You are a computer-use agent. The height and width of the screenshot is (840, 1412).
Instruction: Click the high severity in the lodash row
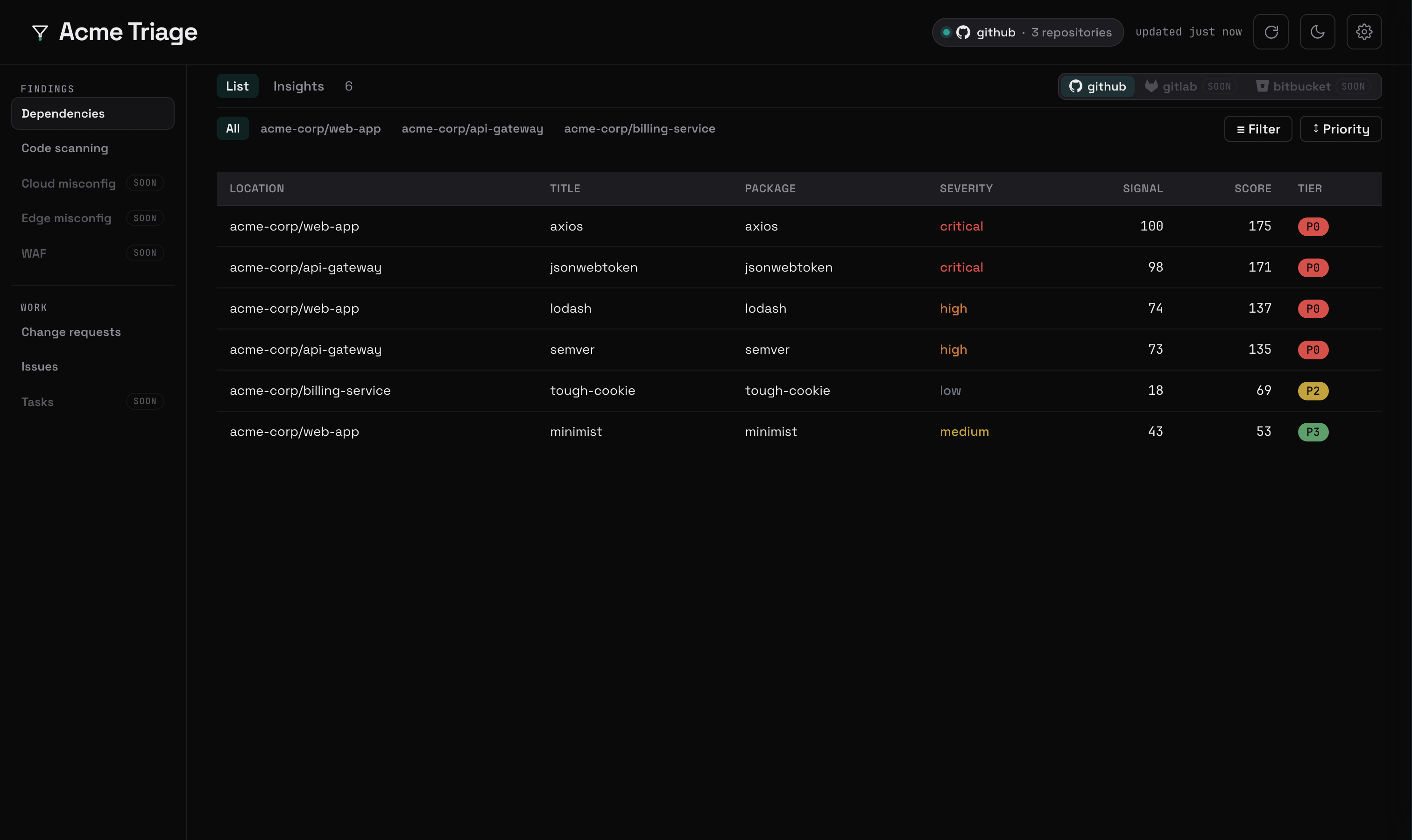(x=953, y=308)
